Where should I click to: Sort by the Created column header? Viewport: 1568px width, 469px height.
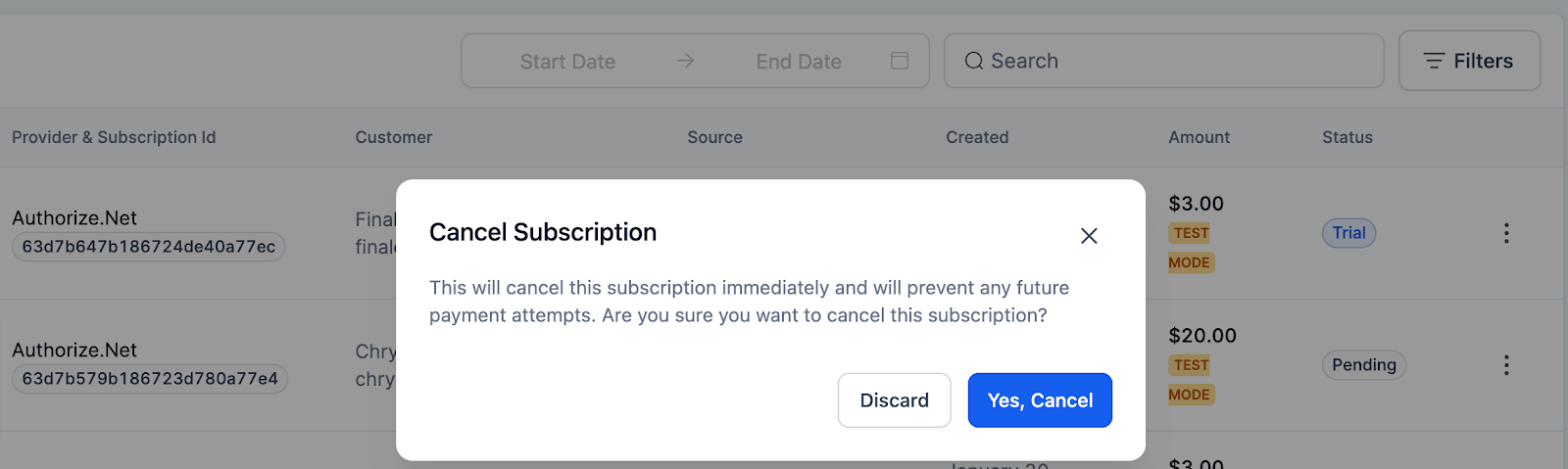point(977,137)
